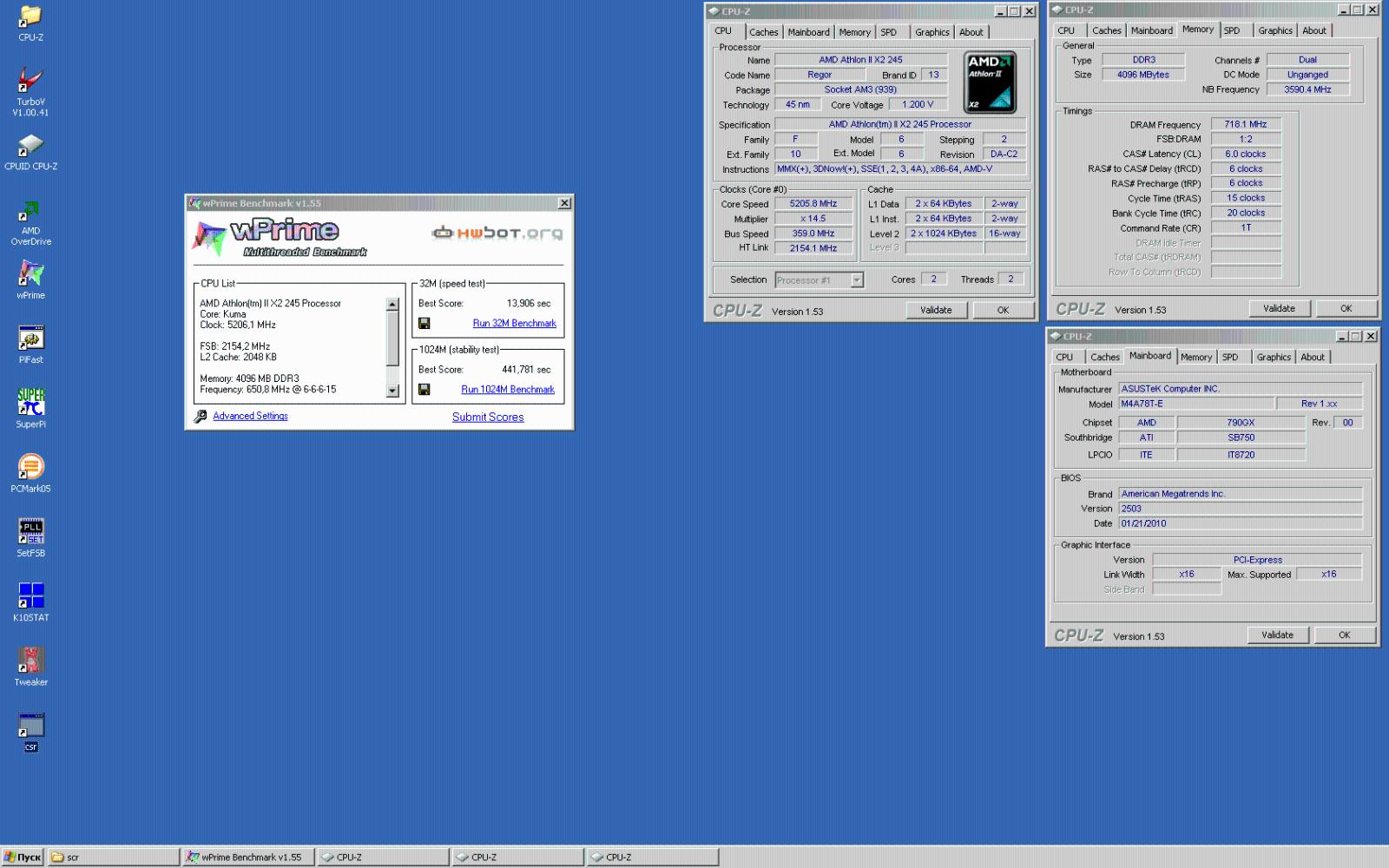Screen dimensions: 1389x868
Task: Click the Core Voltage value 1.200 V
Action: (x=918, y=104)
